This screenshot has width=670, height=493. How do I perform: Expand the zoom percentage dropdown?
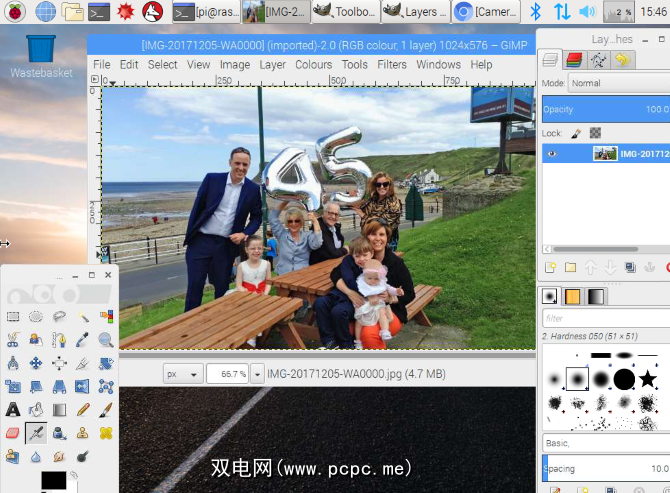point(257,374)
